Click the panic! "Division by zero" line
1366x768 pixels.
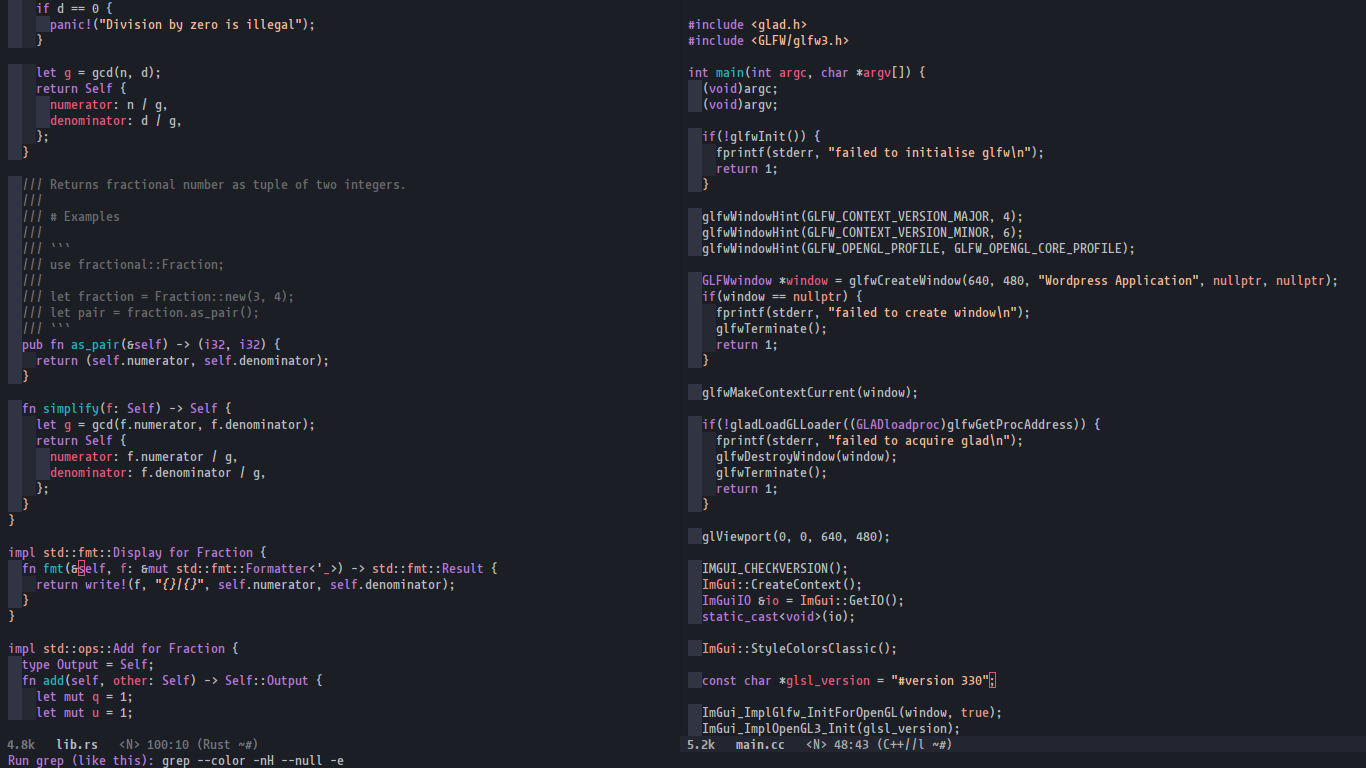182,25
